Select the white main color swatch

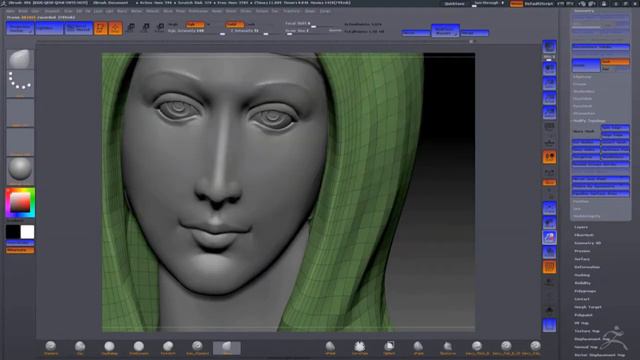coord(27,232)
